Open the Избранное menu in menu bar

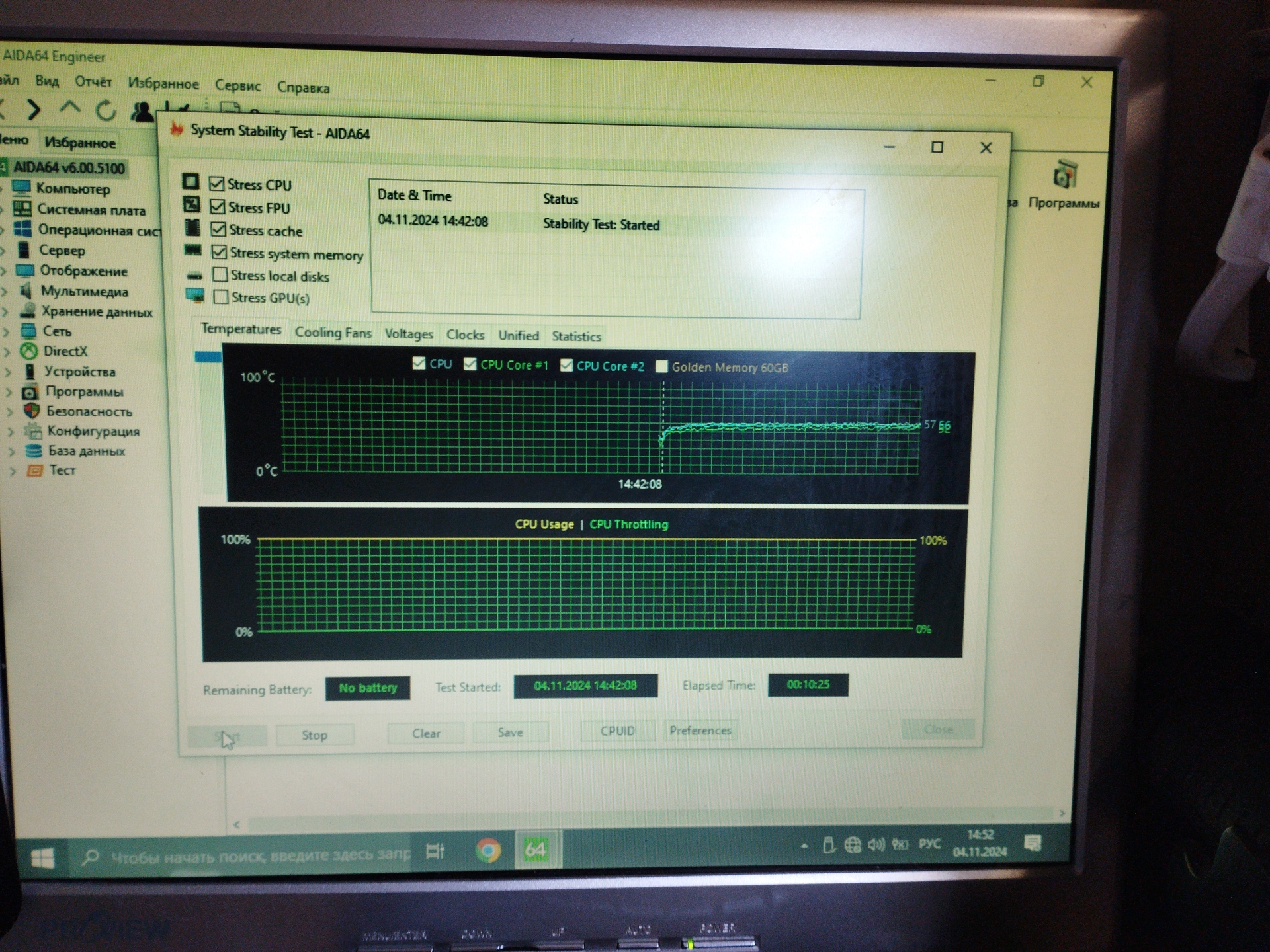point(163,83)
